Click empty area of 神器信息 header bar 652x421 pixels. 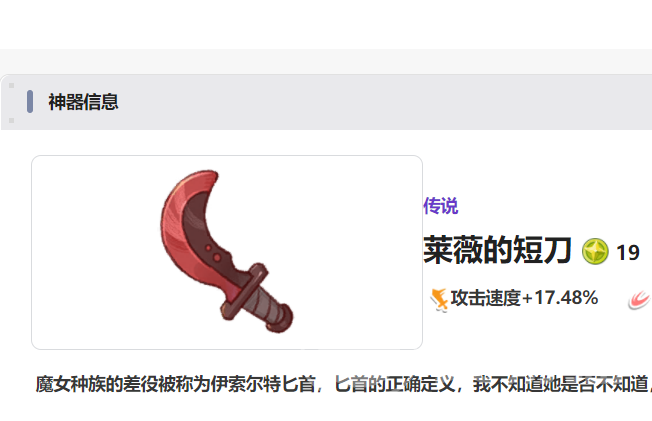[x=374, y=102]
